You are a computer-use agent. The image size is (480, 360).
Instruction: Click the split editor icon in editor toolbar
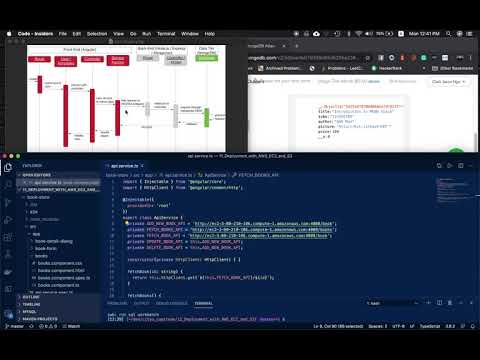[x=460, y=166]
